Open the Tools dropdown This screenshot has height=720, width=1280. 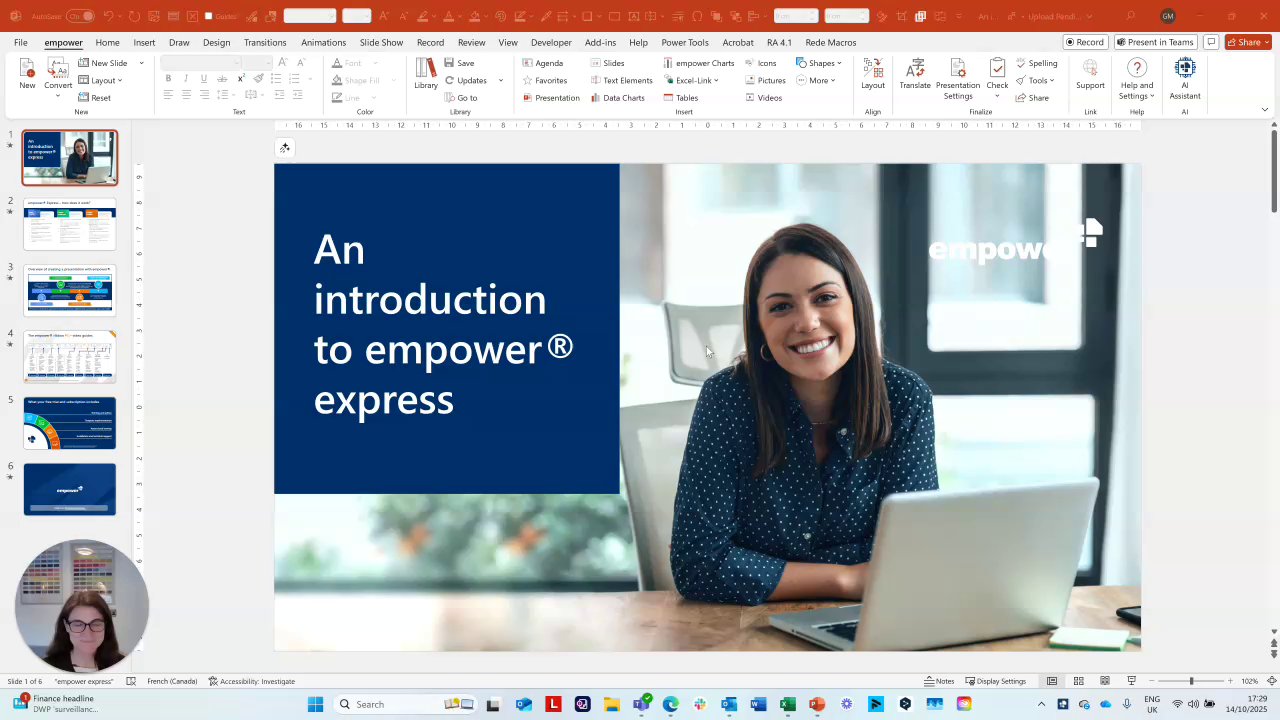click(x=1035, y=80)
